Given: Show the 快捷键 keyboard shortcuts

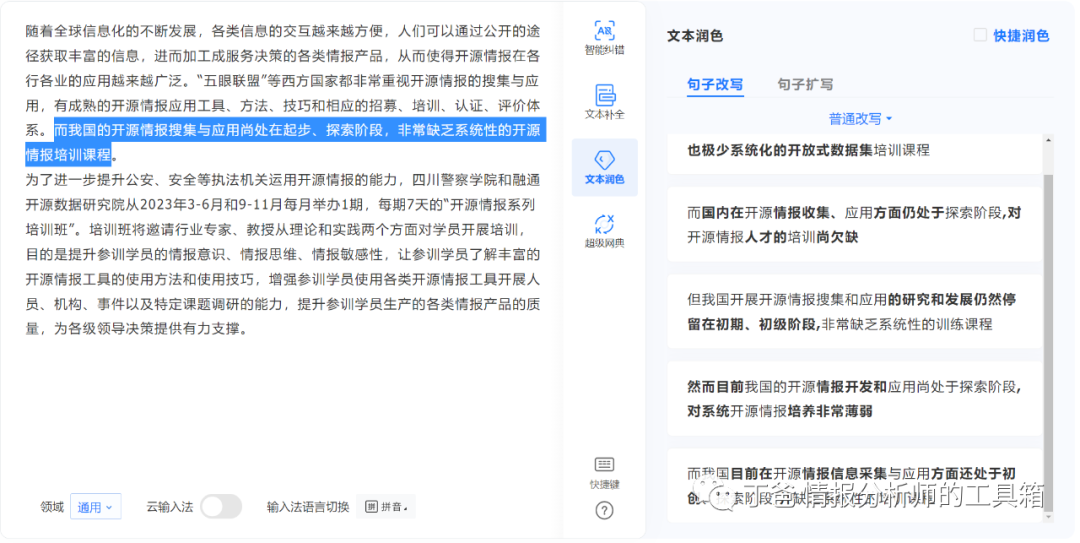Looking at the screenshot, I should tap(604, 472).
